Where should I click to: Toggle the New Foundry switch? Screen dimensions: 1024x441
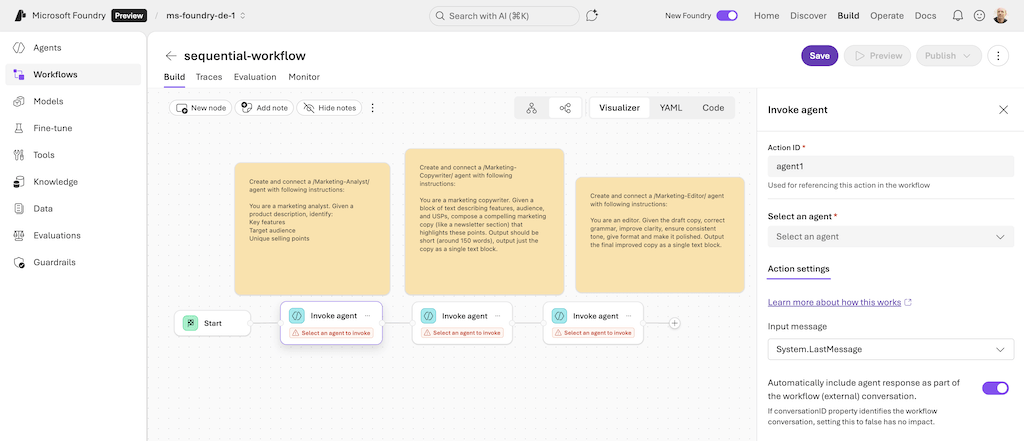tap(727, 16)
